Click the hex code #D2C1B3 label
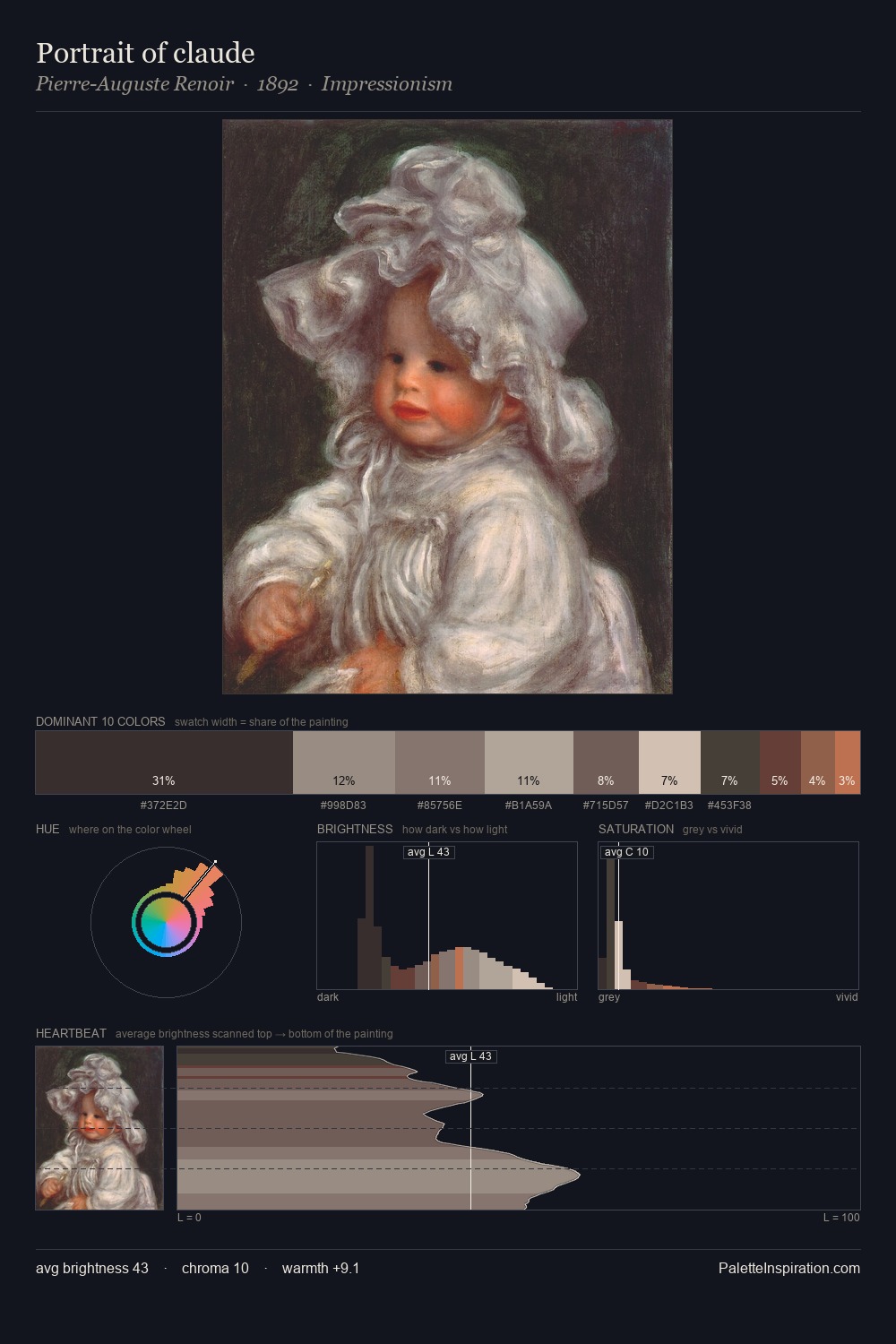This screenshot has height=1344, width=896. click(669, 806)
